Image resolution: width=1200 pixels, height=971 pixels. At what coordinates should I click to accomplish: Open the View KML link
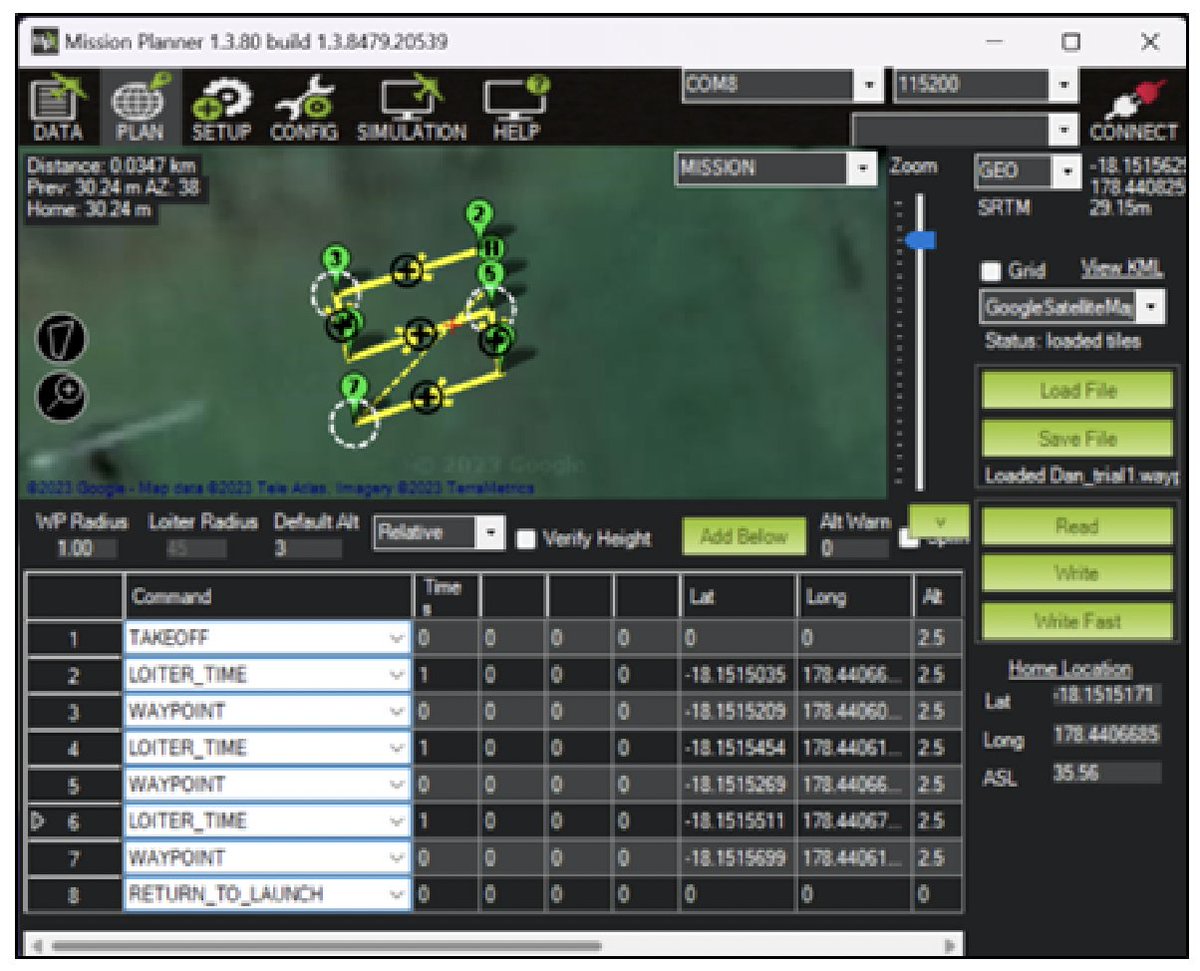point(1122,269)
